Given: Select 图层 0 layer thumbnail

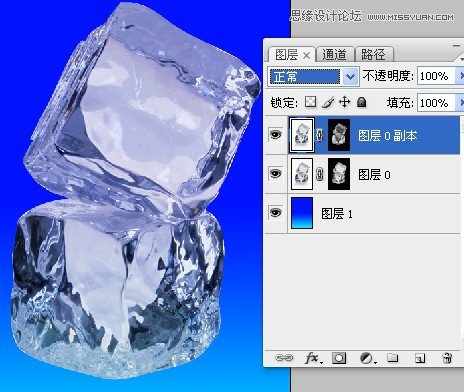Looking at the screenshot, I should pyautogui.click(x=302, y=174).
